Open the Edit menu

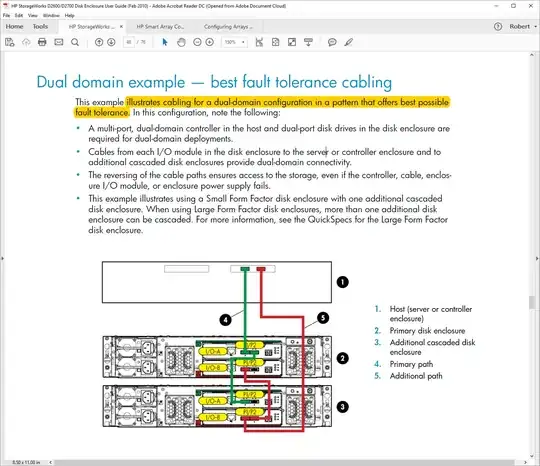19,15
